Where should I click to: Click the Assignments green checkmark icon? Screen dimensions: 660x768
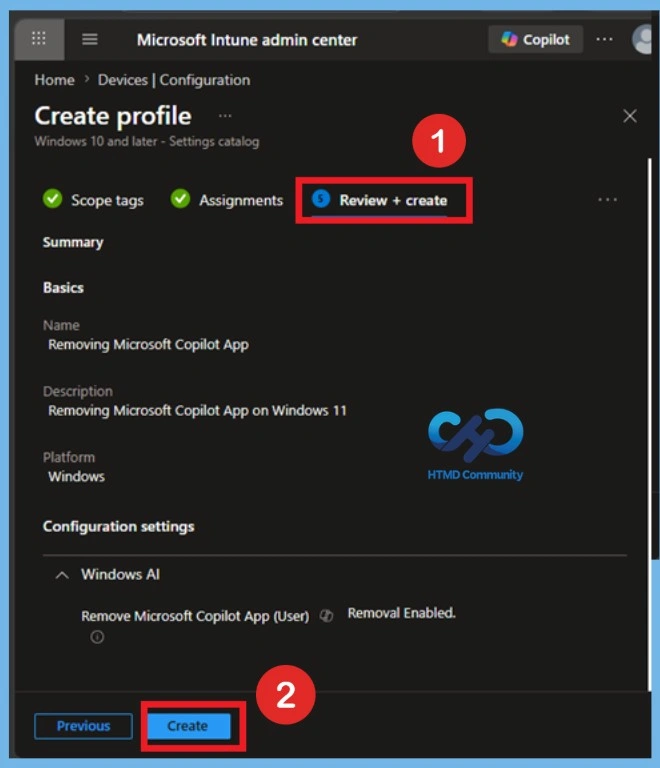tap(180, 199)
